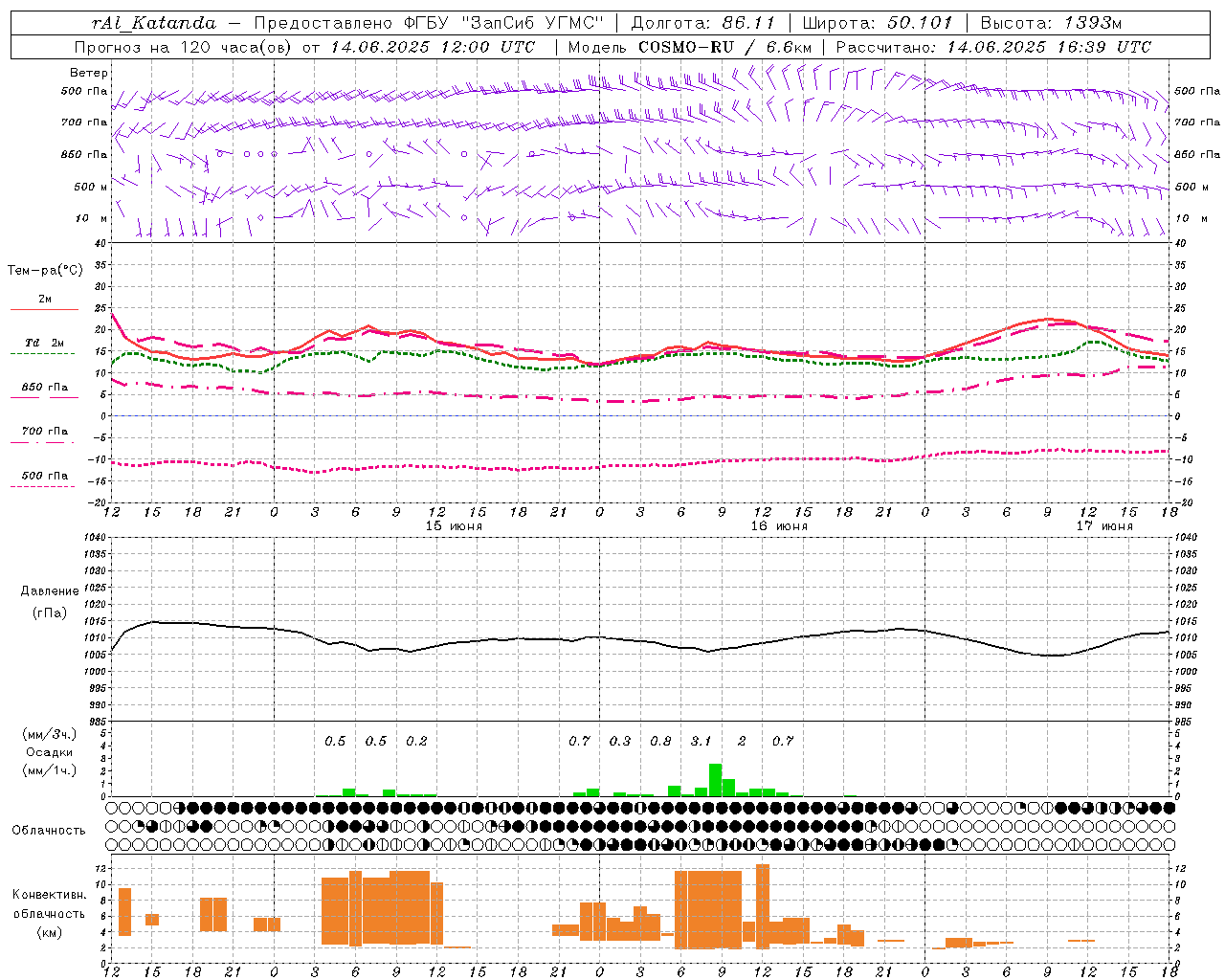Click the 0.3 three-hour precipitation value

click(x=620, y=741)
